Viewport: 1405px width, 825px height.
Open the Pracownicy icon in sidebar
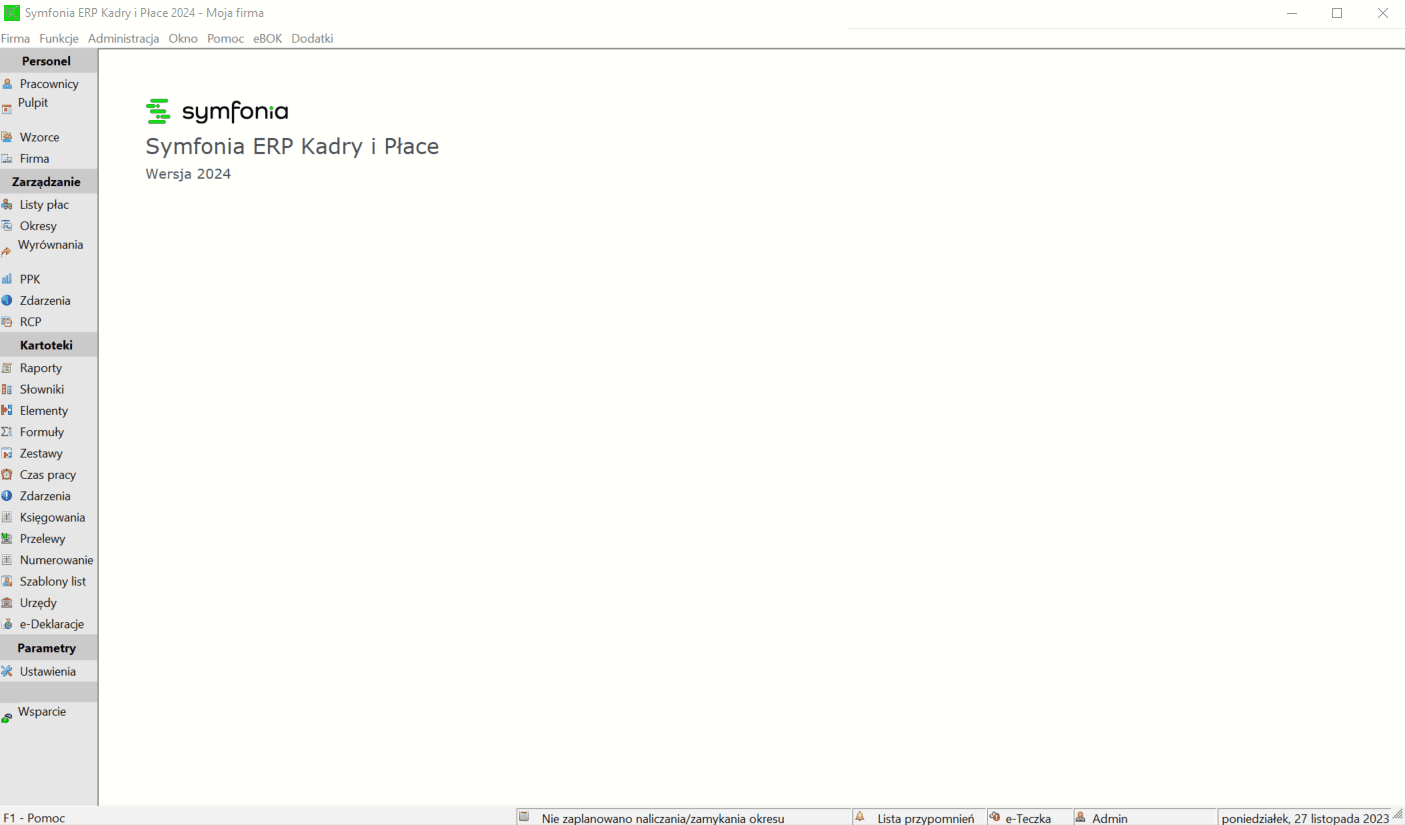point(7,84)
